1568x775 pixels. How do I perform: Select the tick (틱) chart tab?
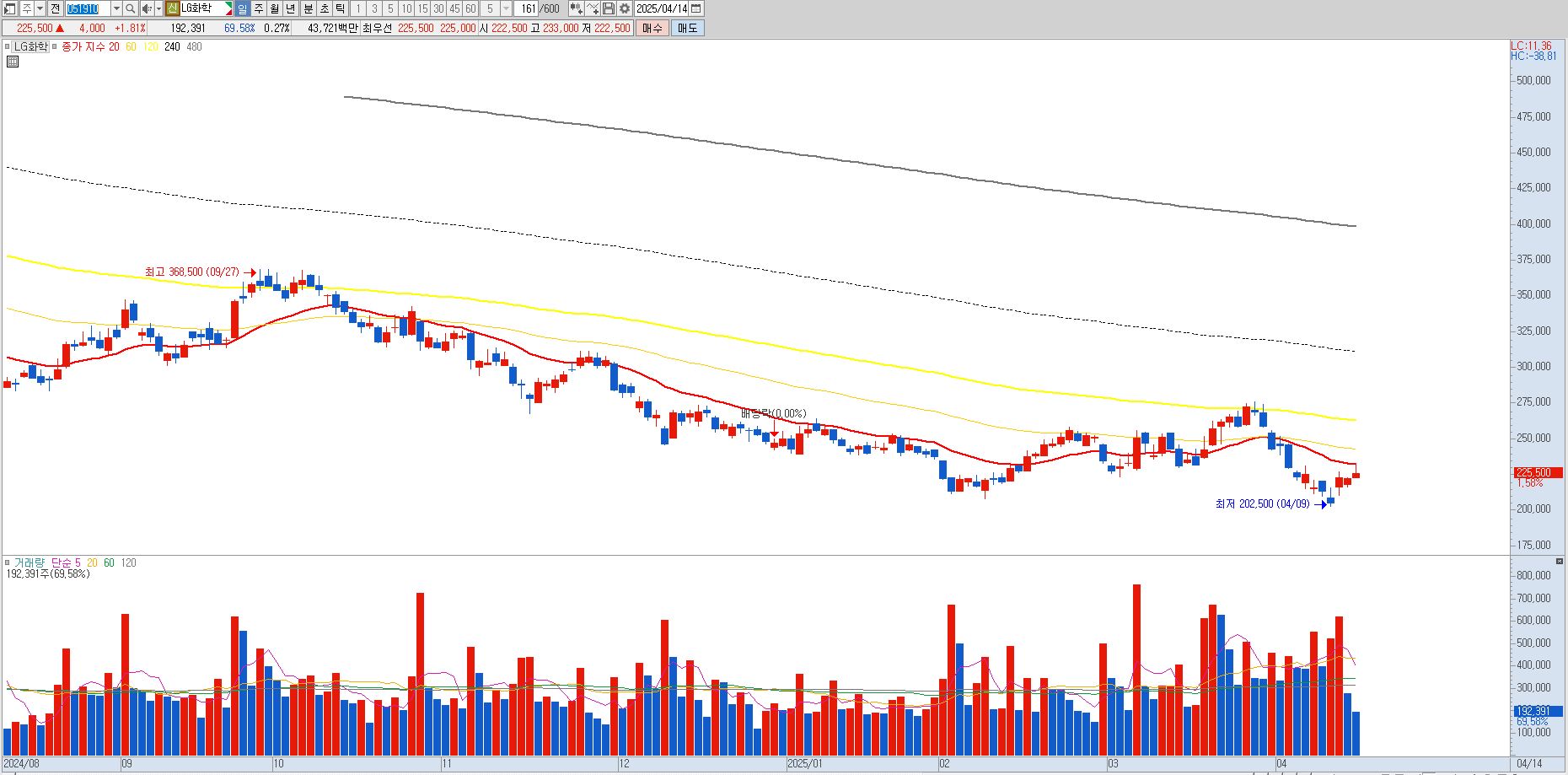[x=340, y=8]
